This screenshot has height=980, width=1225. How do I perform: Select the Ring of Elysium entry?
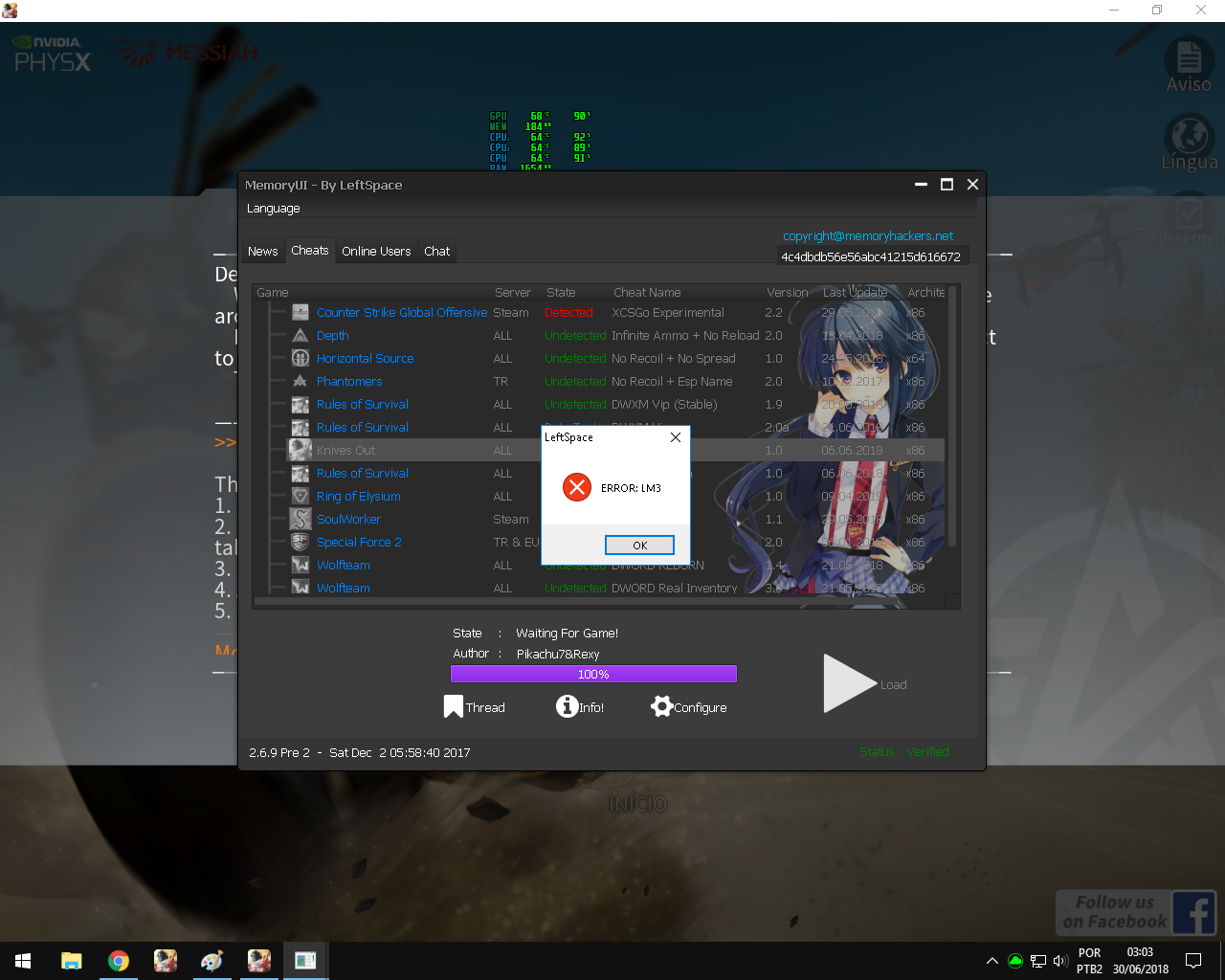click(359, 497)
